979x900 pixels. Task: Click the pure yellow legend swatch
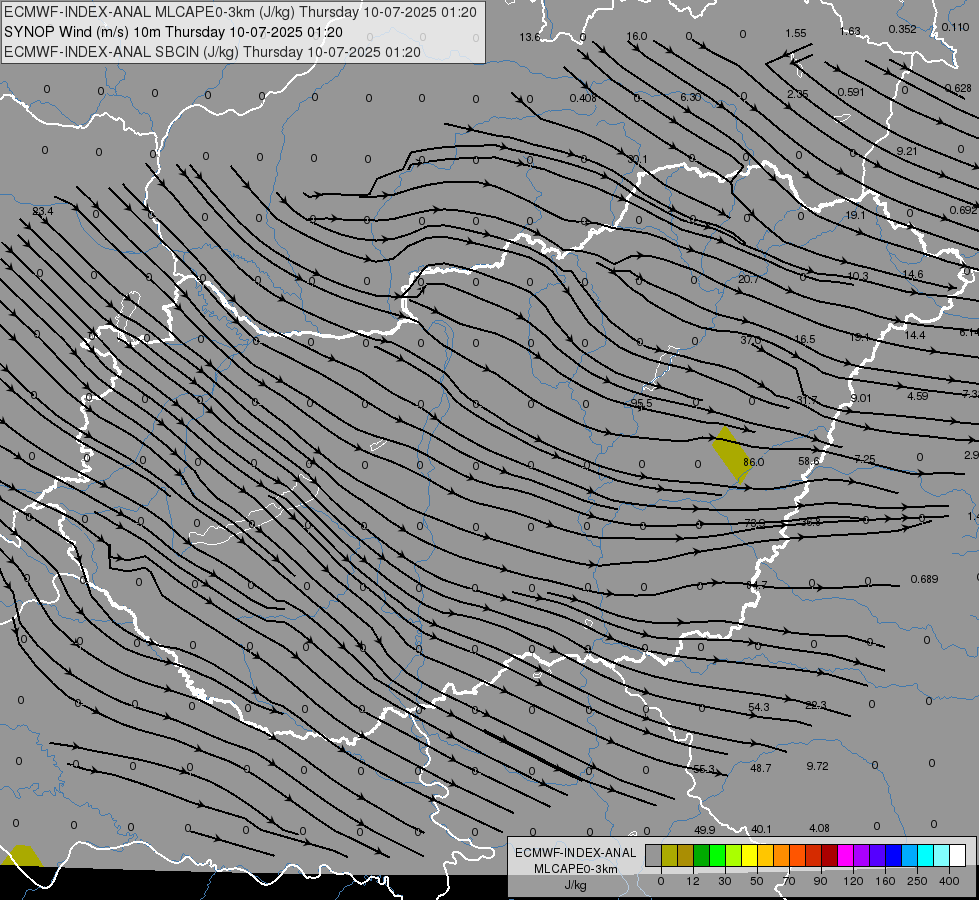pos(749,855)
